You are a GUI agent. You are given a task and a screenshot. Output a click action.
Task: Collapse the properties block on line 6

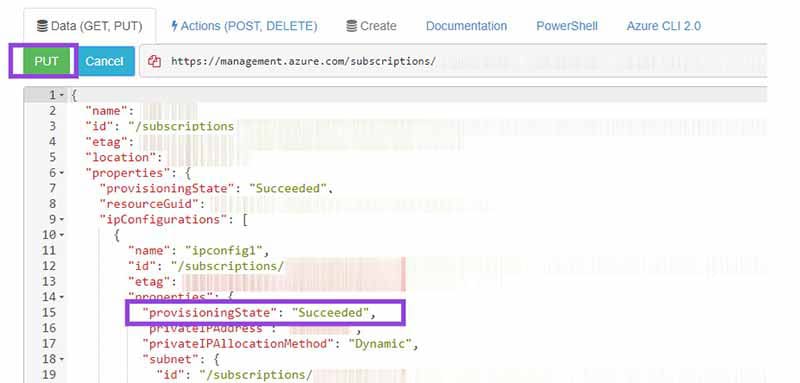pyautogui.click(x=62, y=173)
